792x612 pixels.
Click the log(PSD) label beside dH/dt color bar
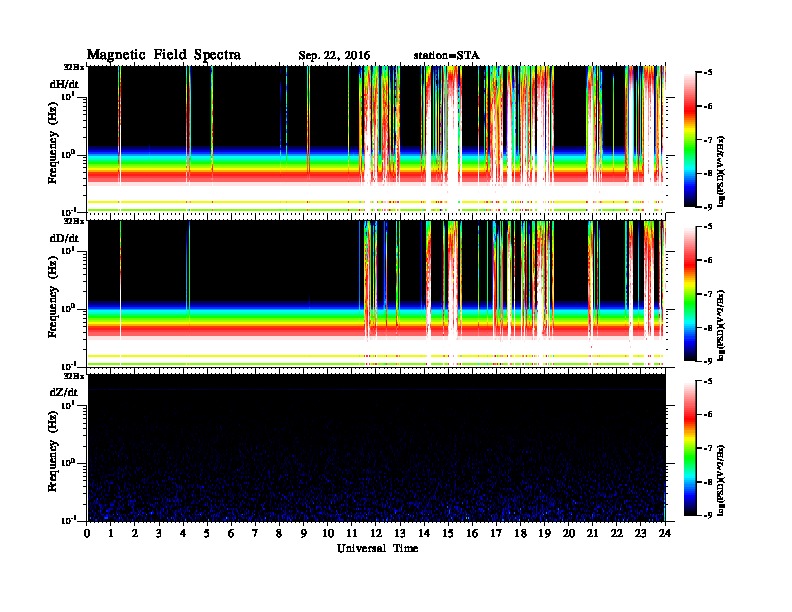point(721,171)
